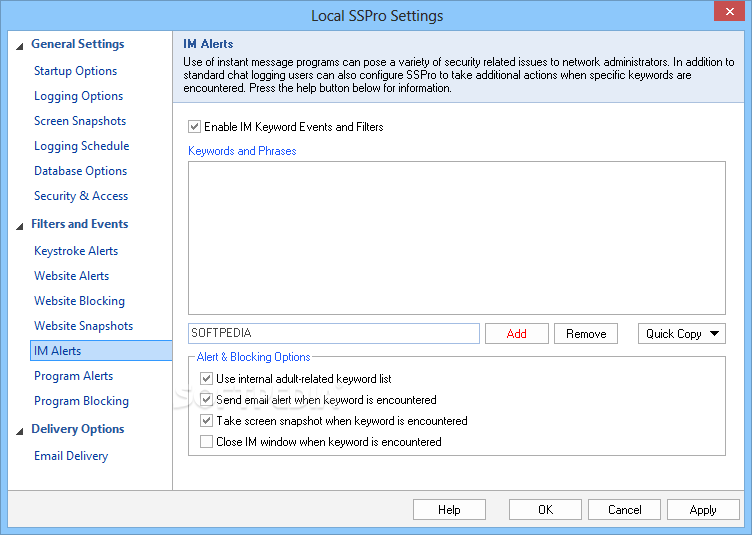The height and width of the screenshot is (535, 752).
Task: Click the Remove keyword button
Action: tap(586, 334)
